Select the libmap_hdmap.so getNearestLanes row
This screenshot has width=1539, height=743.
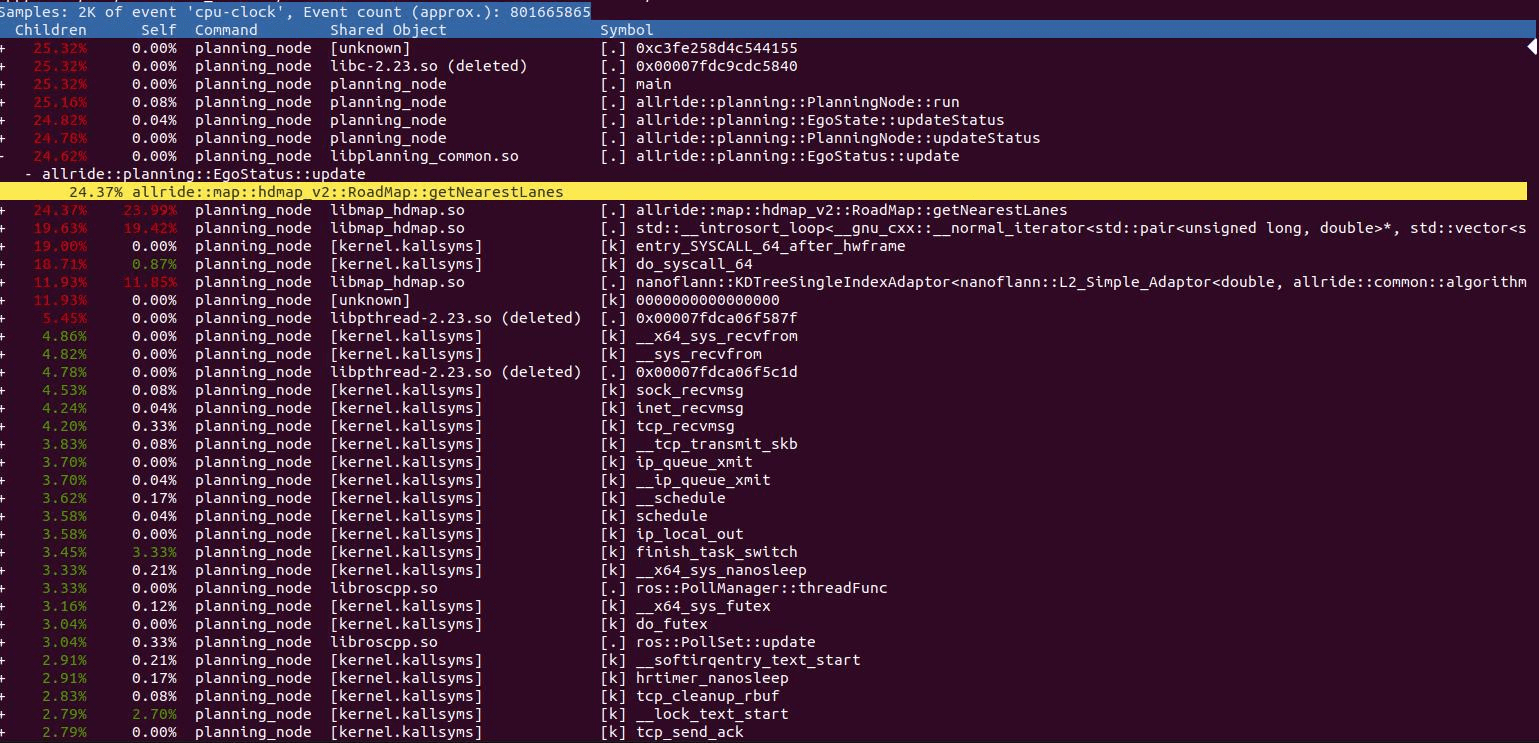coord(763,210)
